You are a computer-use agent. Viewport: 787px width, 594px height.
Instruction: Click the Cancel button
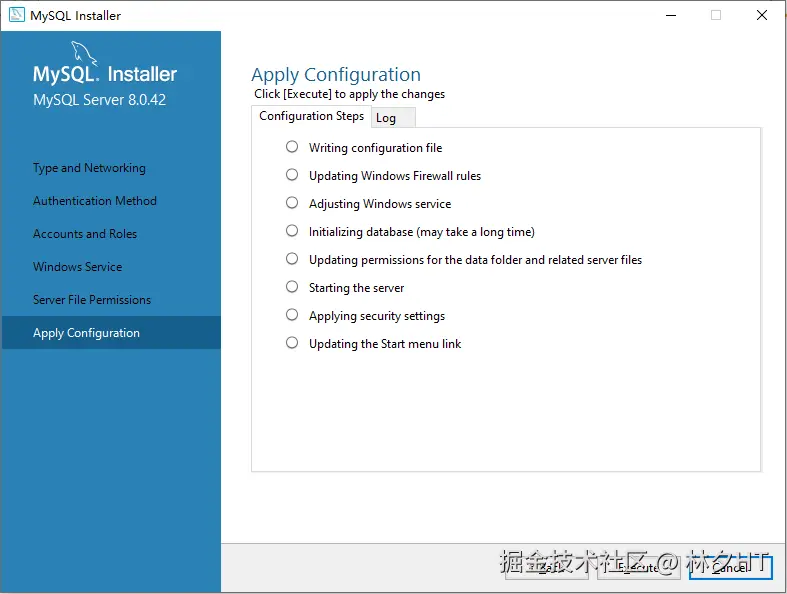731,567
